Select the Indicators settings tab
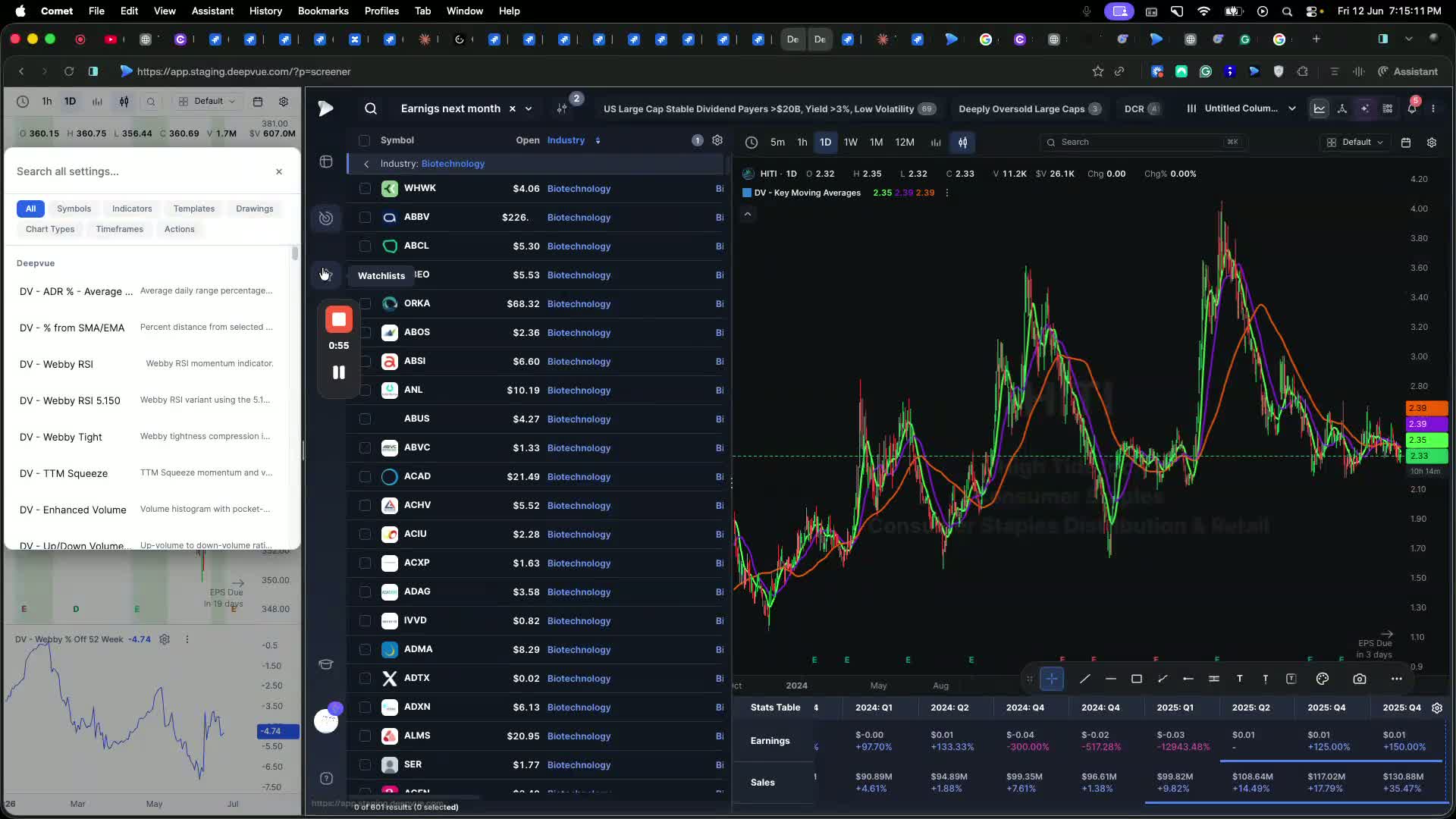This screenshot has width=1456, height=819. click(x=132, y=209)
